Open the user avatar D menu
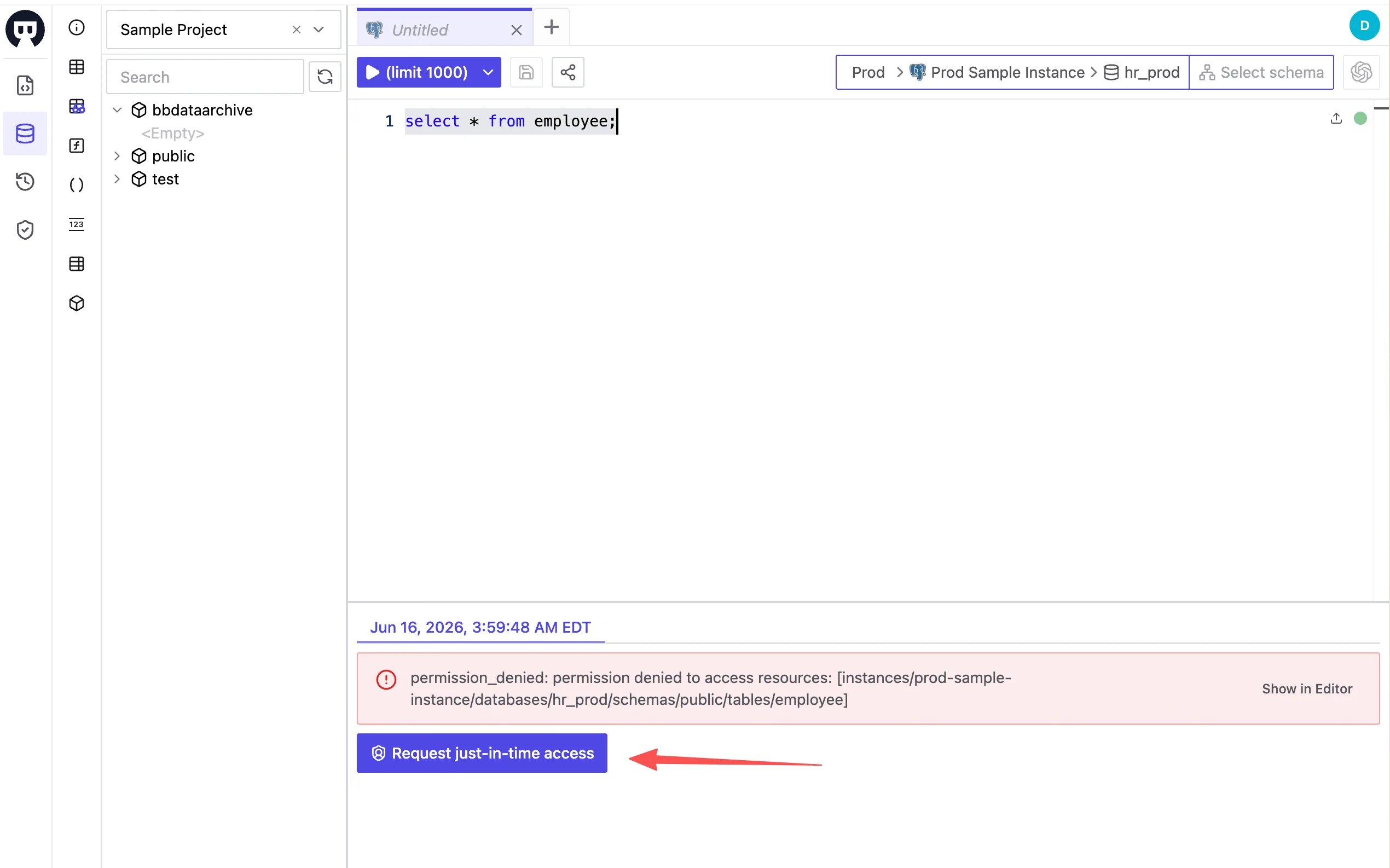This screenshot has width=1390, height=868. click(1364, 26)
